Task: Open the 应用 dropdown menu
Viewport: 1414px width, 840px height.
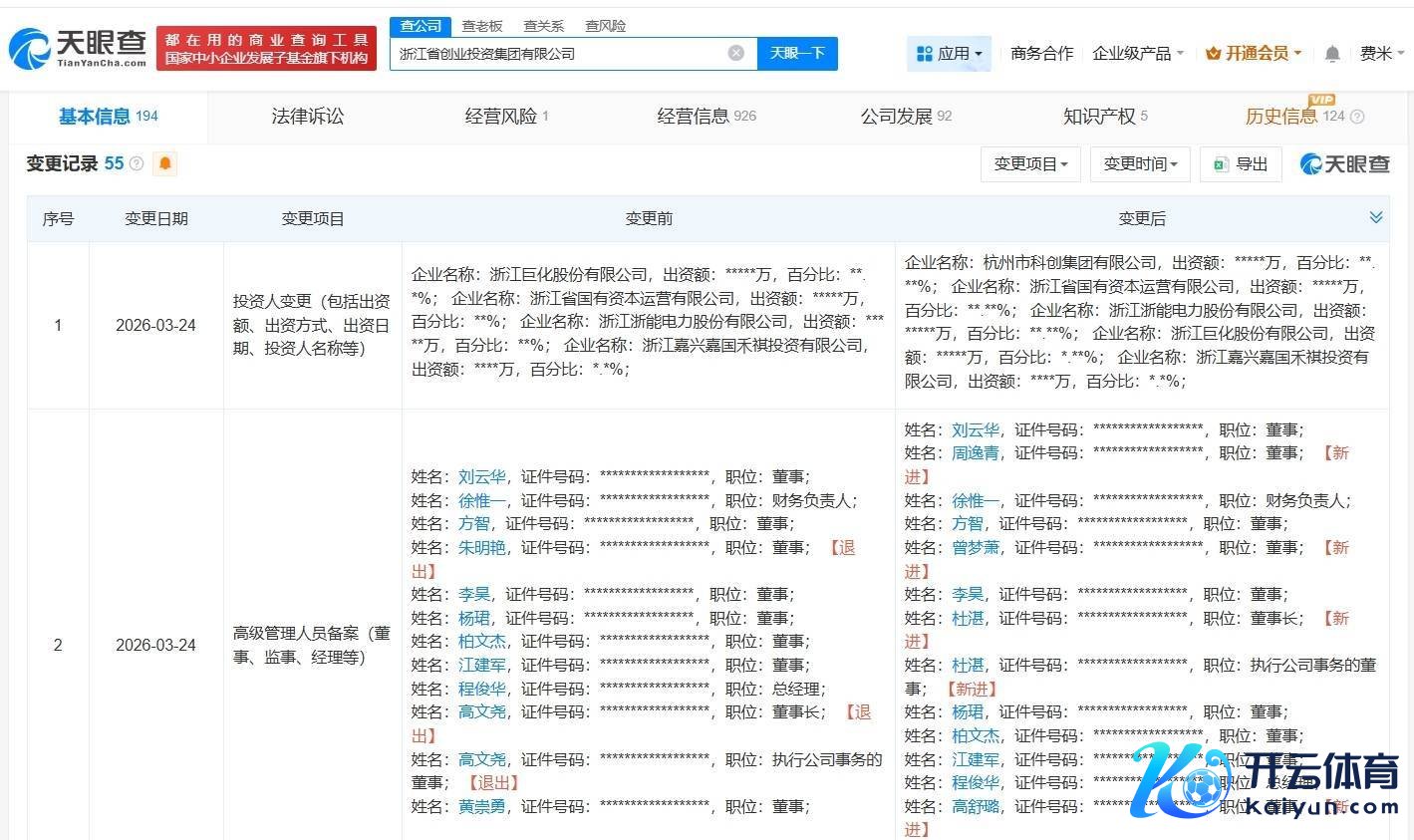Action: (949, 53)
